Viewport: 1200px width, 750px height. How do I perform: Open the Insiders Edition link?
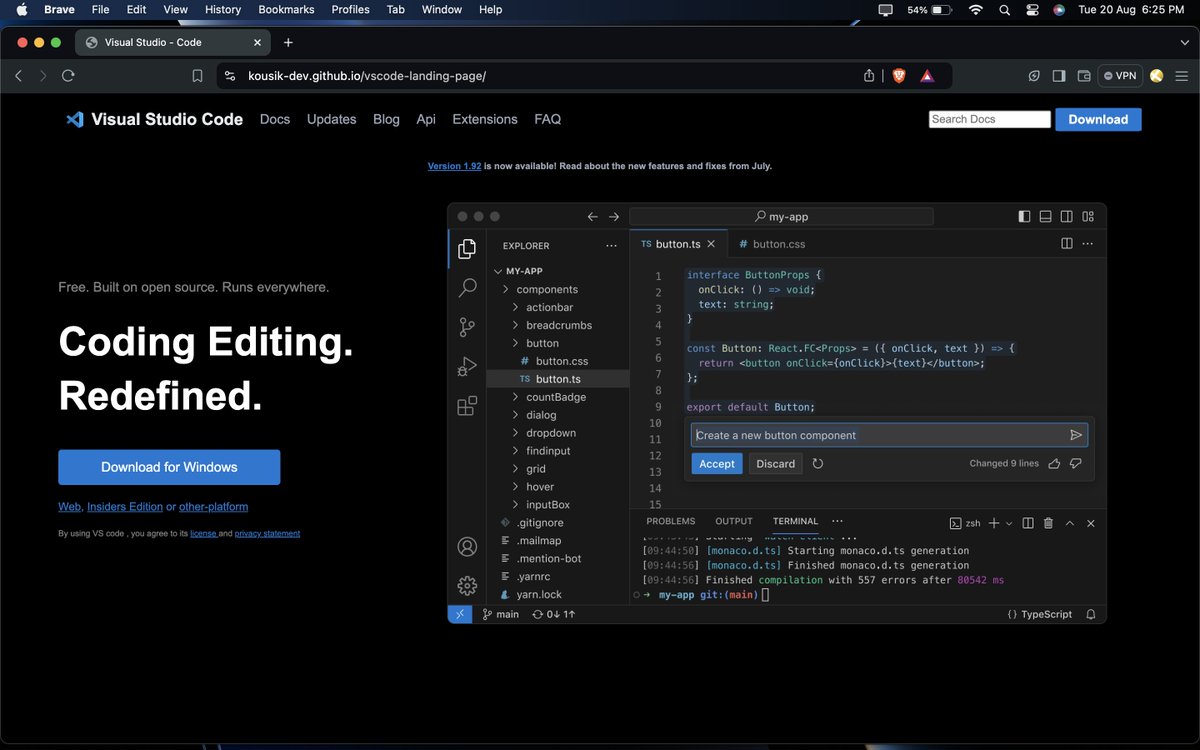coord(124,507)
